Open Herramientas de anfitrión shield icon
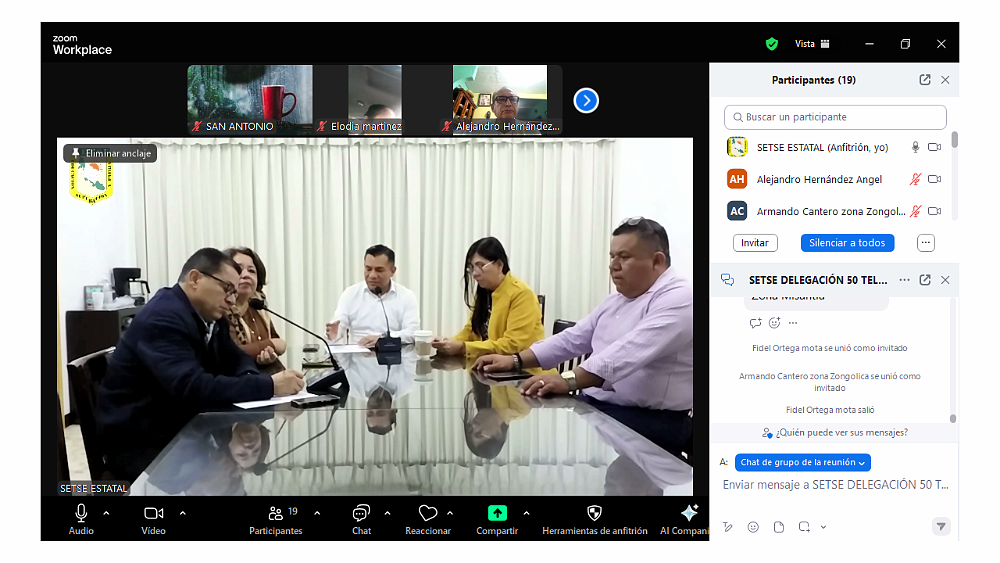1000x563 pixels. pos(594,513)
